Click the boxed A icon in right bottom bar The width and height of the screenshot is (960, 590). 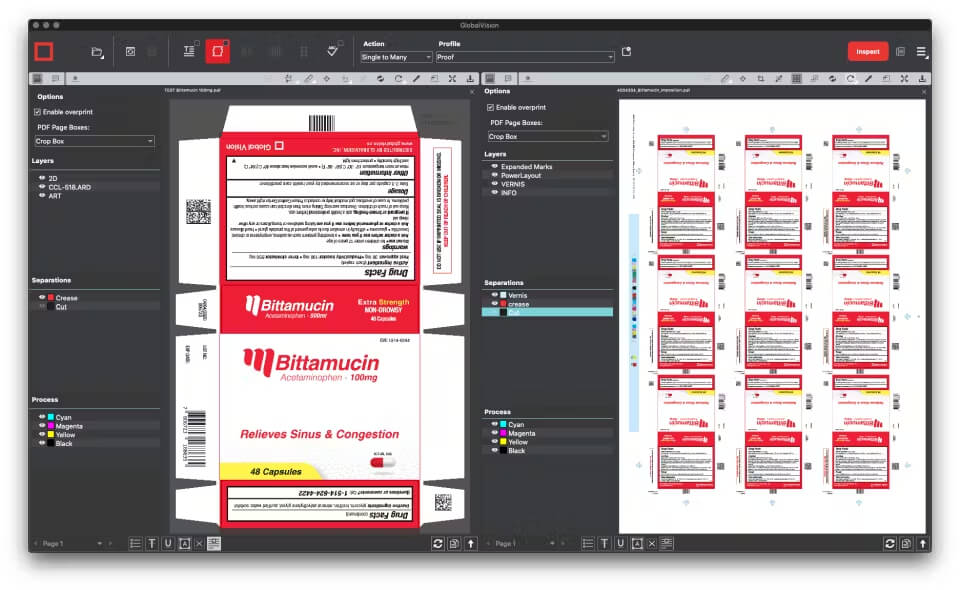point(637,543)
